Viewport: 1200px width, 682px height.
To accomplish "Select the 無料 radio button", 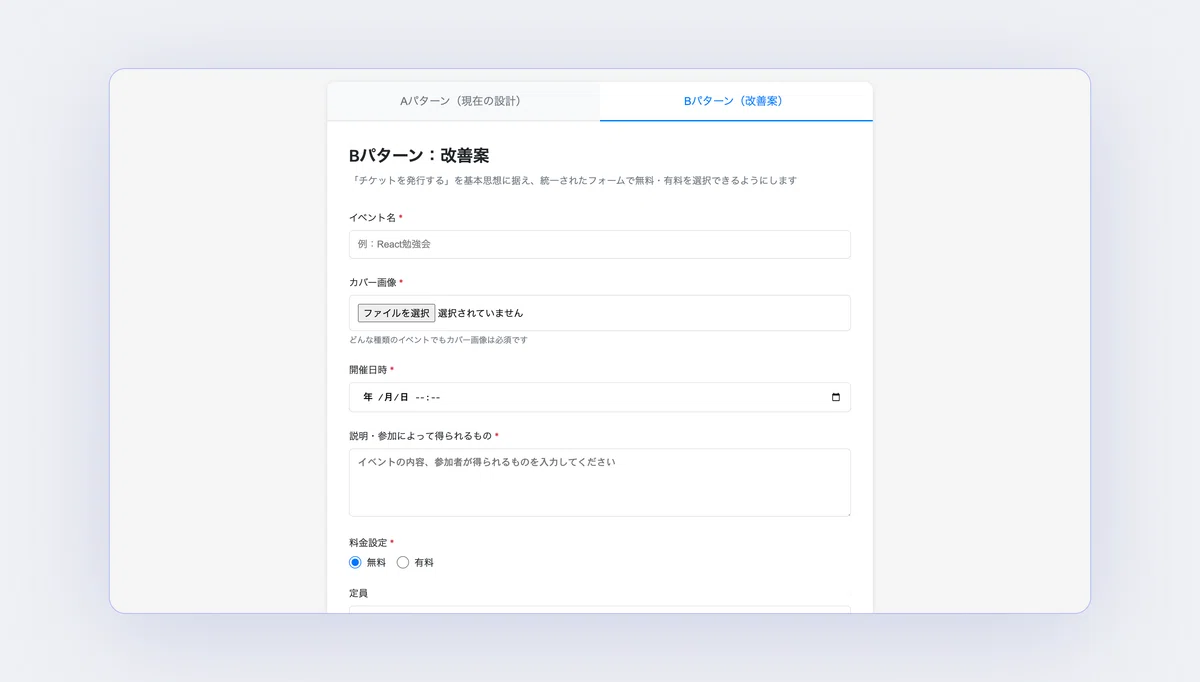I will (355, 562).
